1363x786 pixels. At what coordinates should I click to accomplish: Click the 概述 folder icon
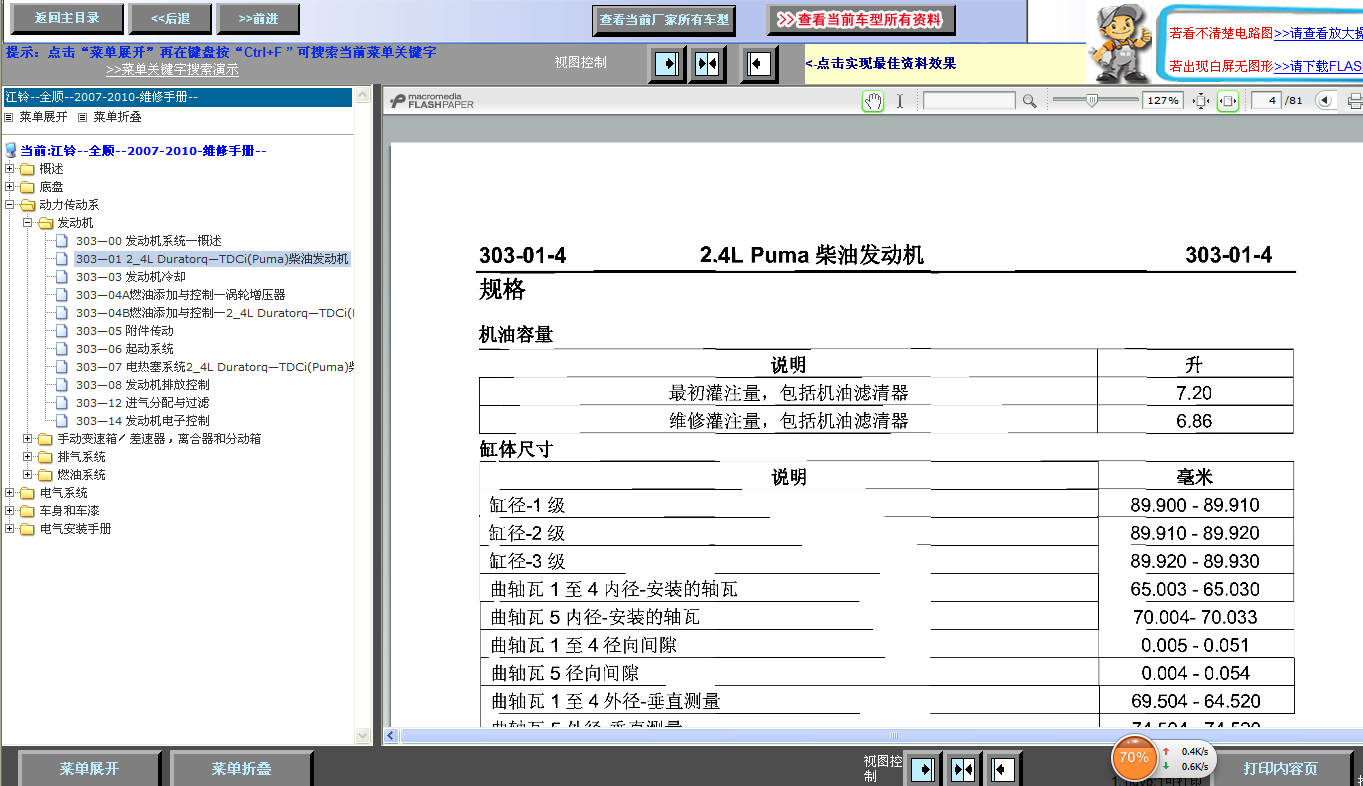point(27,169)
